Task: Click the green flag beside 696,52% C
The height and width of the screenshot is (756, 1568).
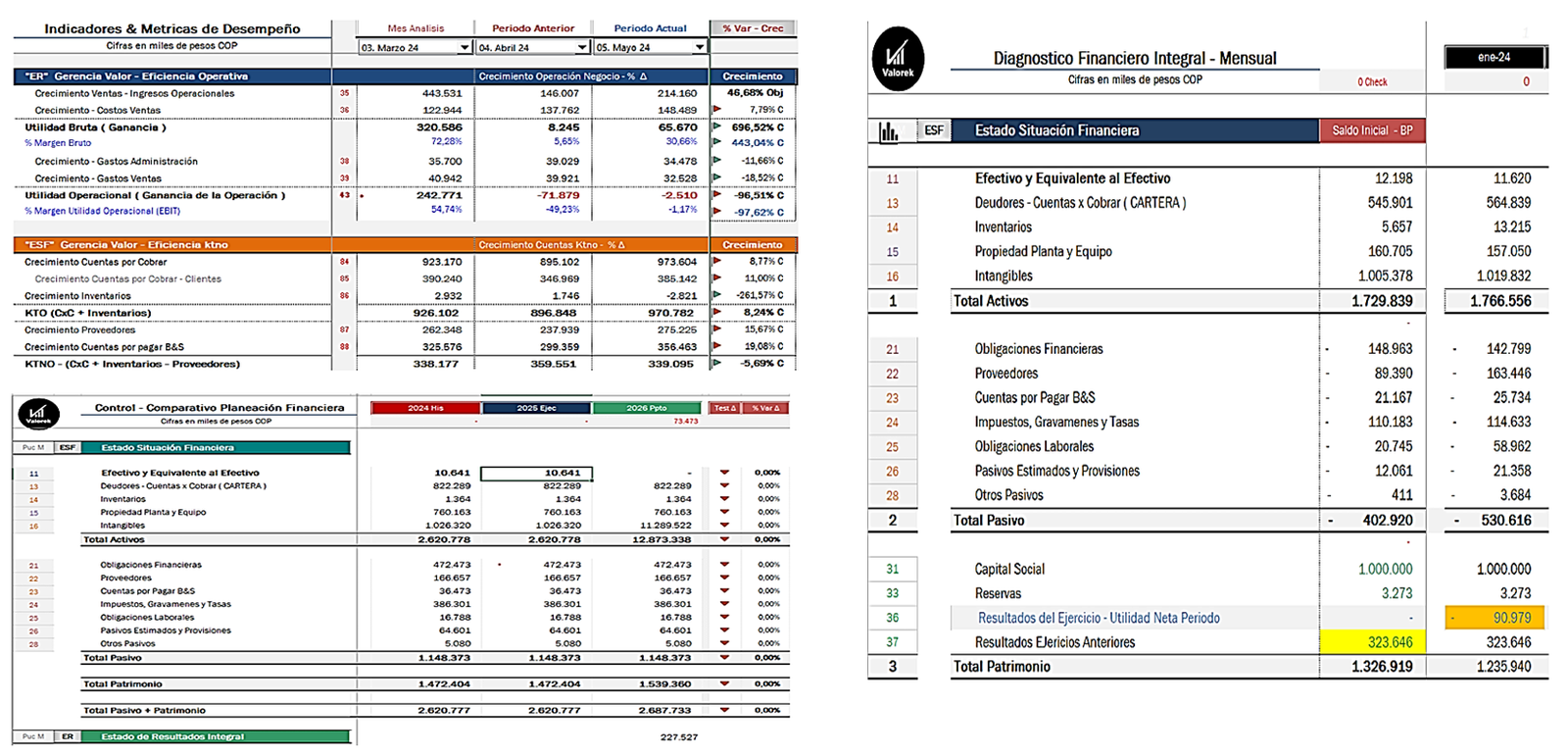Action: [717, 126]
